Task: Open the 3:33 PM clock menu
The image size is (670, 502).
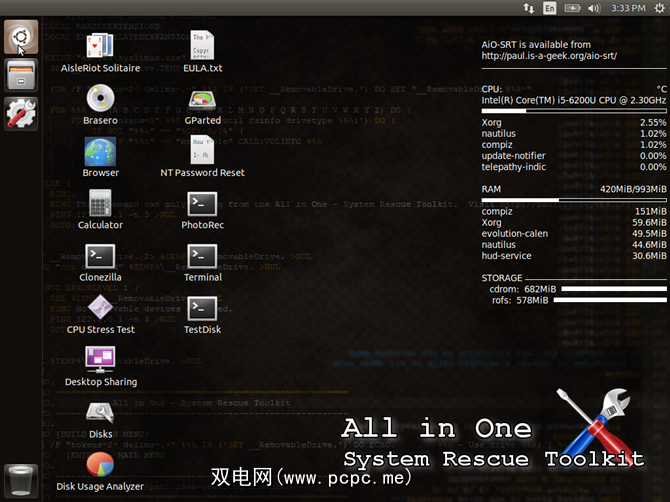Action: coord(628,8)
